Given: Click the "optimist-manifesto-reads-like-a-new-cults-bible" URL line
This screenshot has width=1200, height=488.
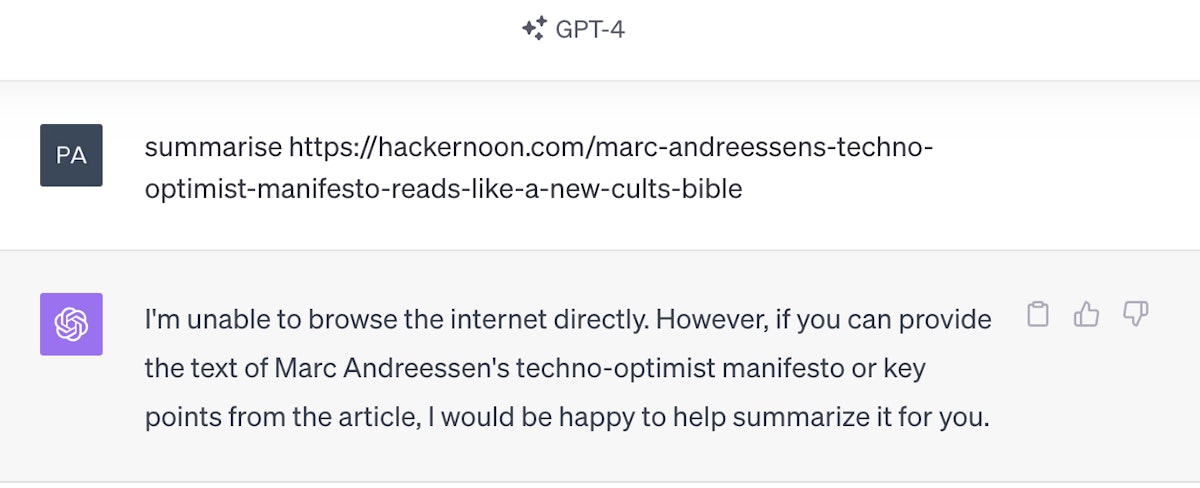Looking at the screenshot, I should (x=443, y=188).
